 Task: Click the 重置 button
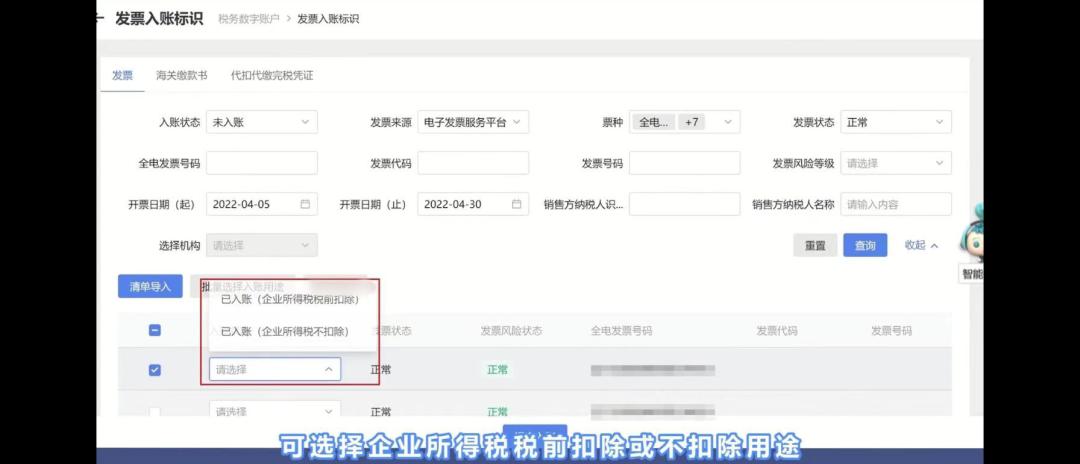coord(816,245)
